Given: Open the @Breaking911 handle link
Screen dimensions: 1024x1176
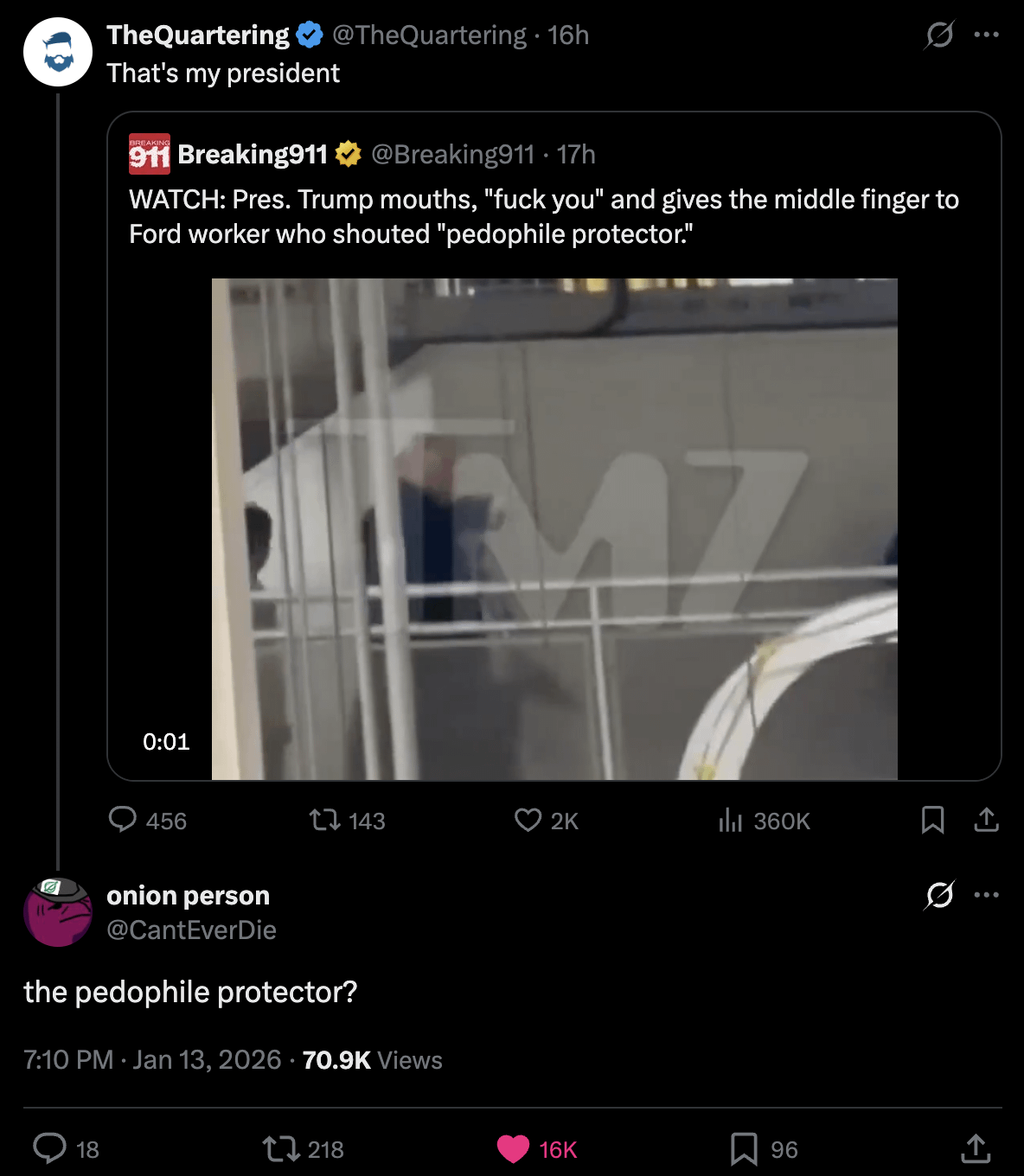Looking at the screenshot, I should [452, 154].
